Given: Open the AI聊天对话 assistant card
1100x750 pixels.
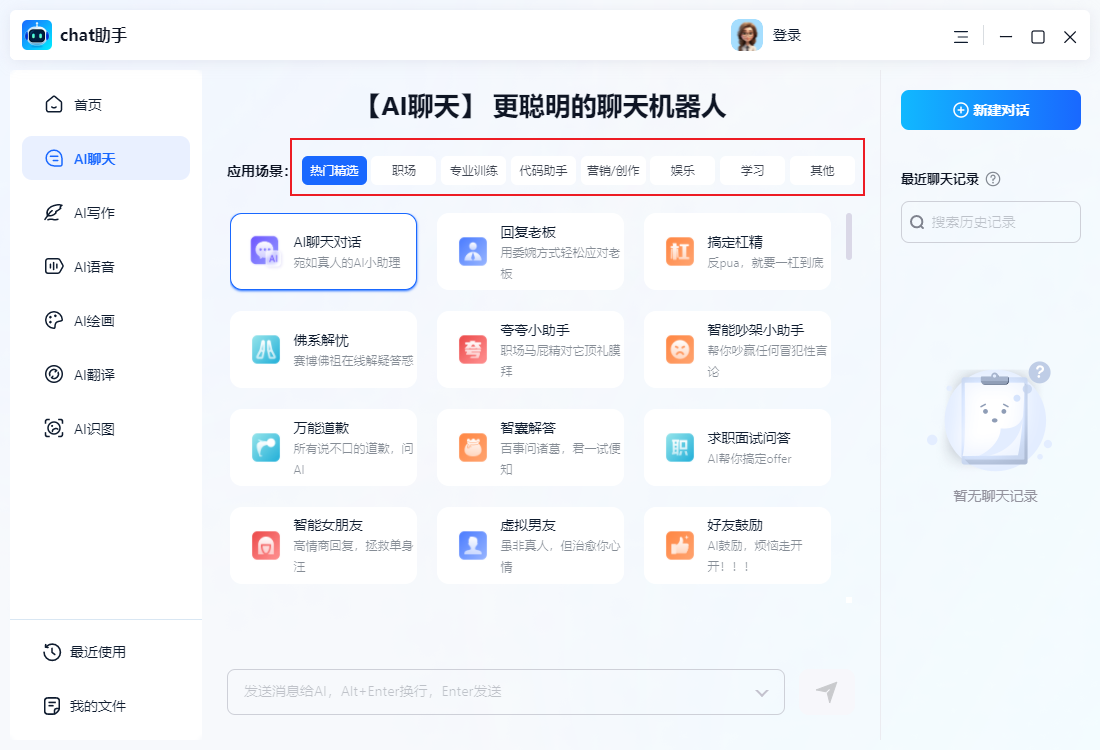Looking at the screenshot, I should 323,251.
